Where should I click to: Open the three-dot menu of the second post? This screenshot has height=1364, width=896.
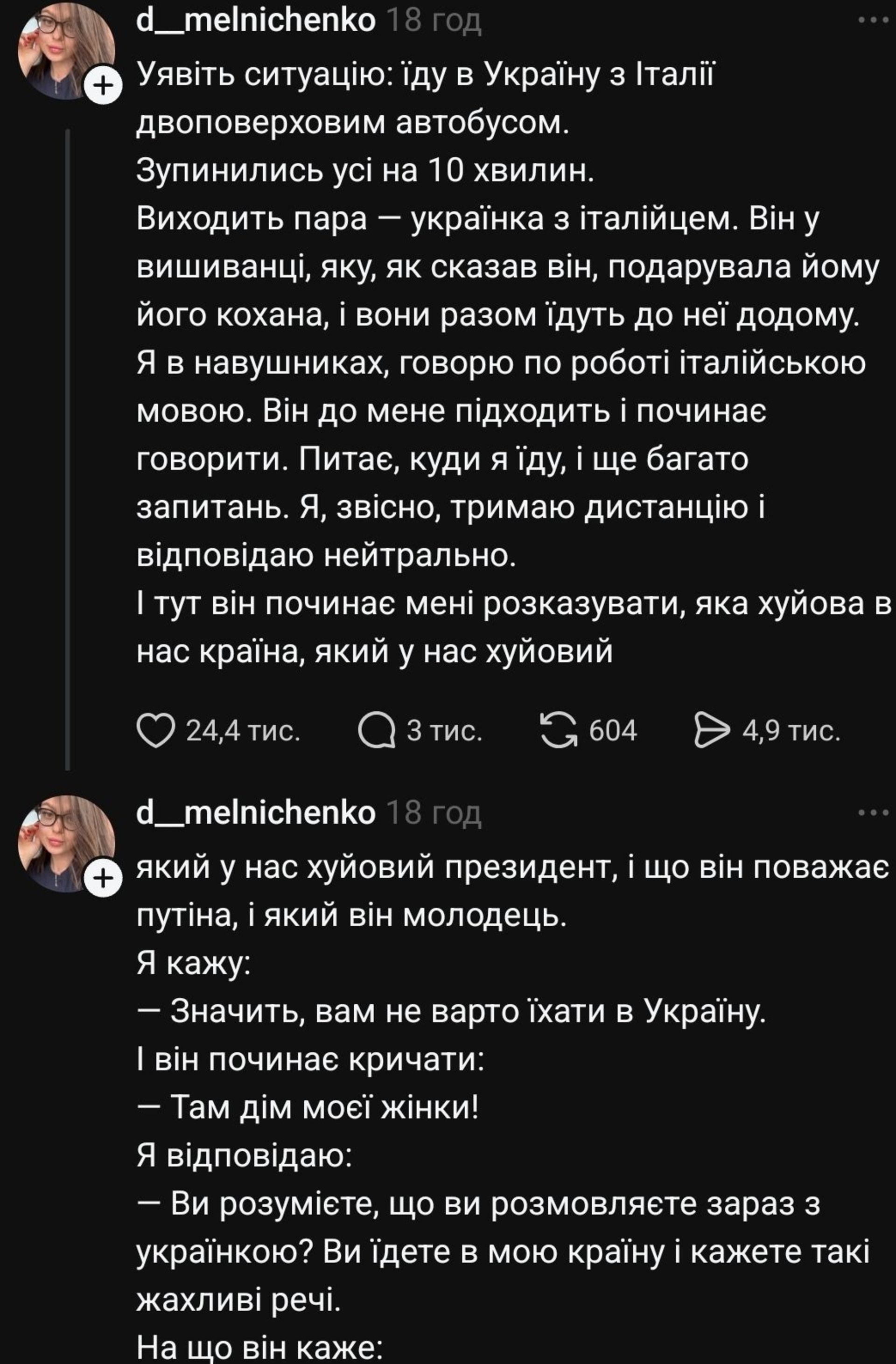(873, 812)
